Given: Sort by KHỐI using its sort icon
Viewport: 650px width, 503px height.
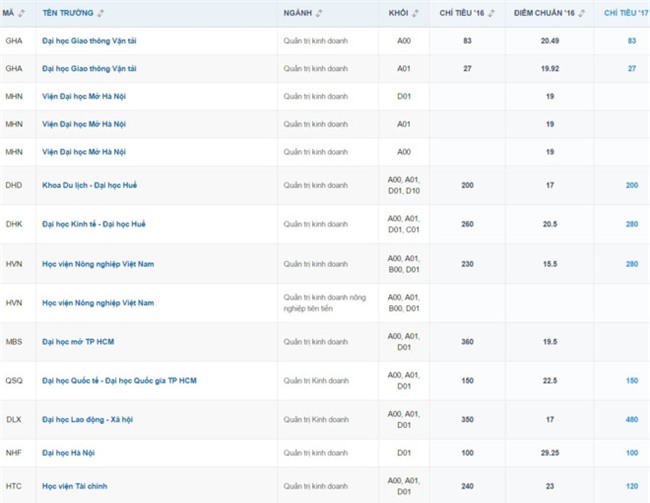Looking at the screenshot, I should point(416,12).
